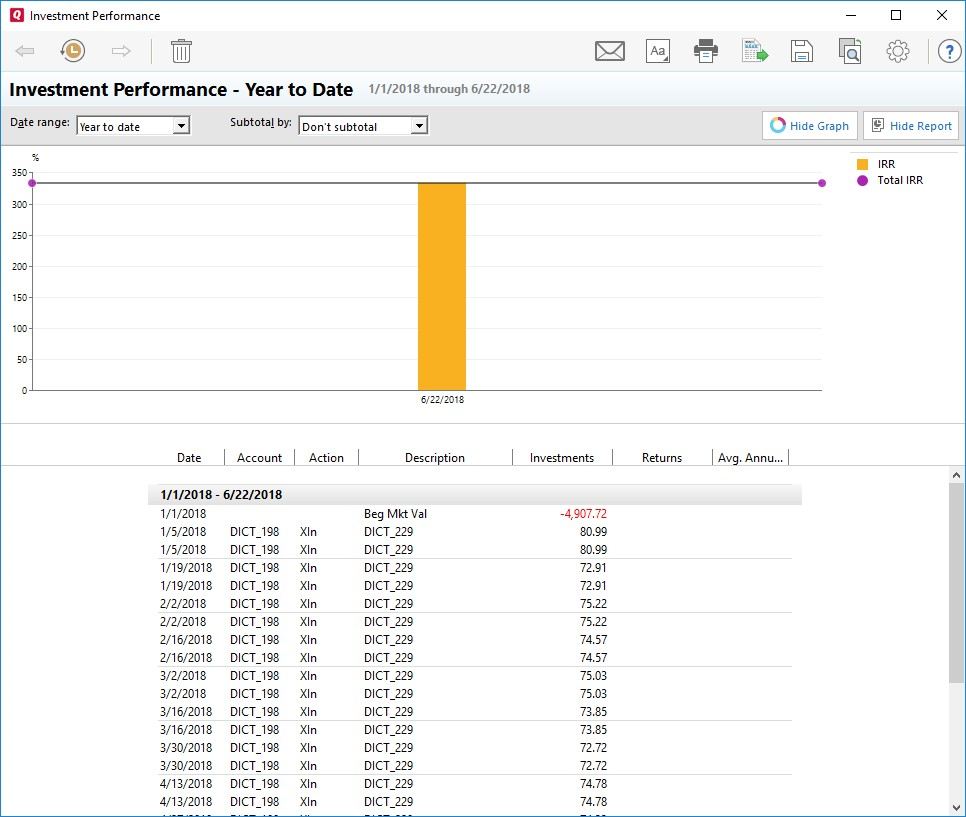
Task: Click the trash can delete icon
Action: pyautogui.click(x=181, y=51)
